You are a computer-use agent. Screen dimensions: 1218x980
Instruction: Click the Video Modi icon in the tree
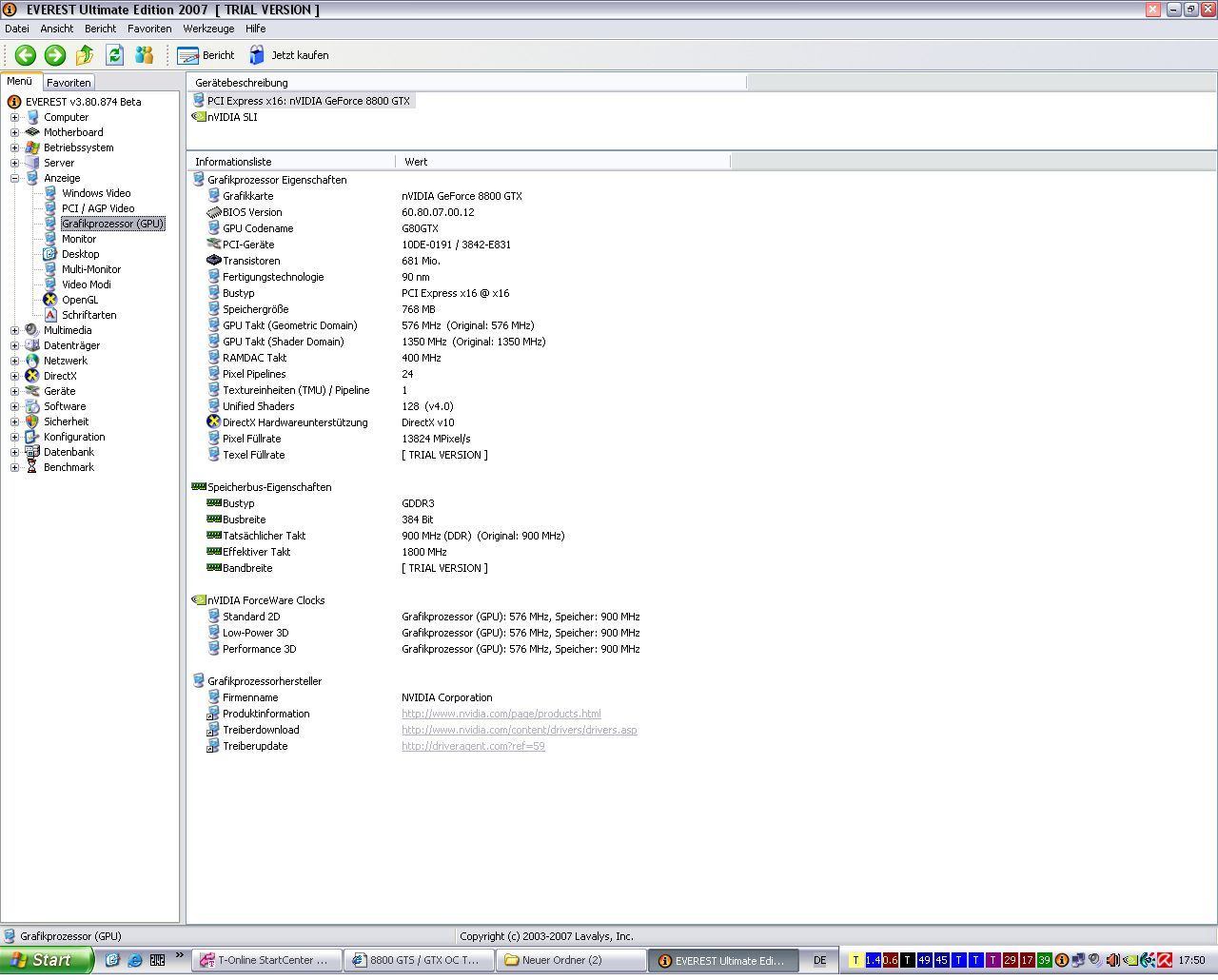tap(50, 284)
